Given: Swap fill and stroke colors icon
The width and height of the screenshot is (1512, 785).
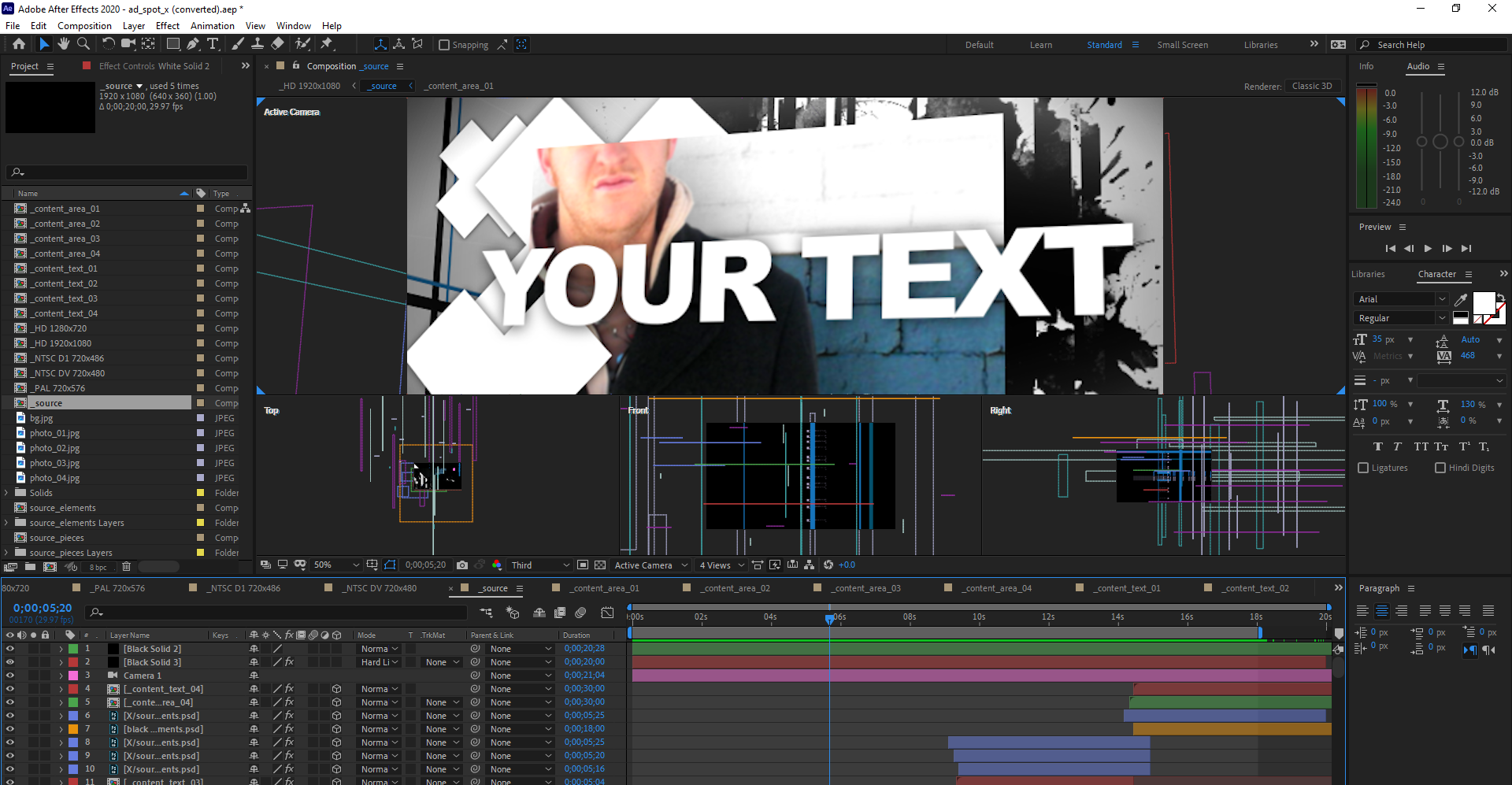Looking at the screenshot, I should 1501,298.
